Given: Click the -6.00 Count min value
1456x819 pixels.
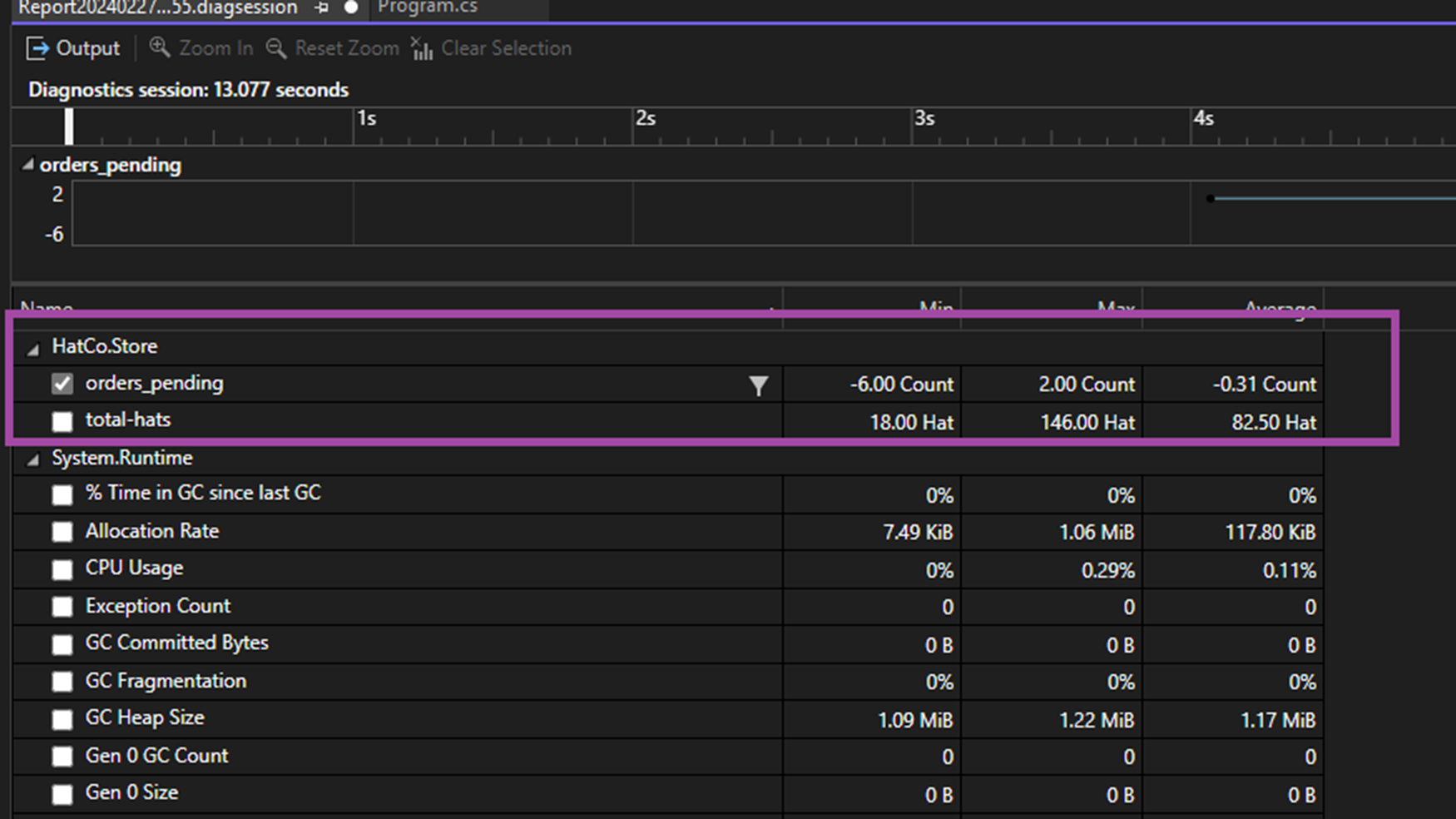Looking at the screenshot, I should 901,385.
